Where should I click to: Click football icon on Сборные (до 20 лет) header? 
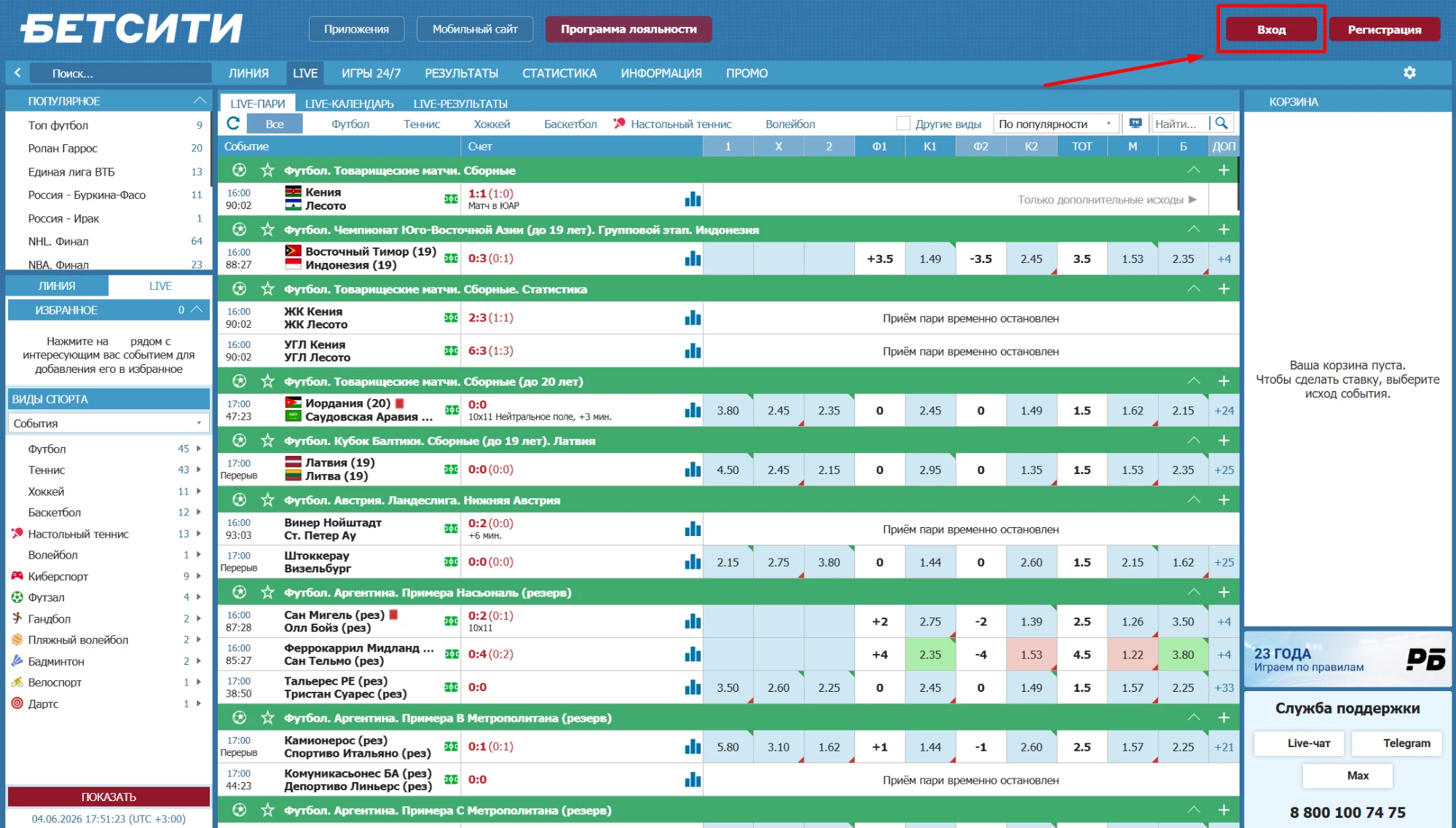(239, 382)
